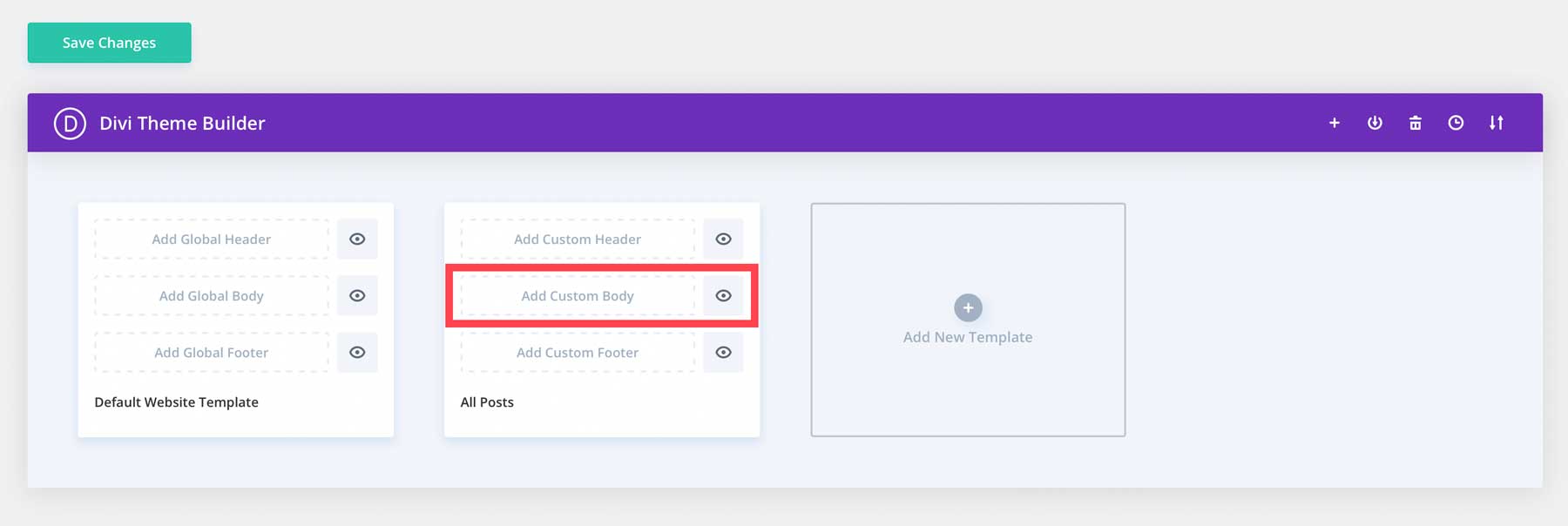Image resolution: width=1568 pixels, height=526 pixels.
Task: Click the plus icon in the purple header
Action: pyautogui.click(x=1334, y=124)
